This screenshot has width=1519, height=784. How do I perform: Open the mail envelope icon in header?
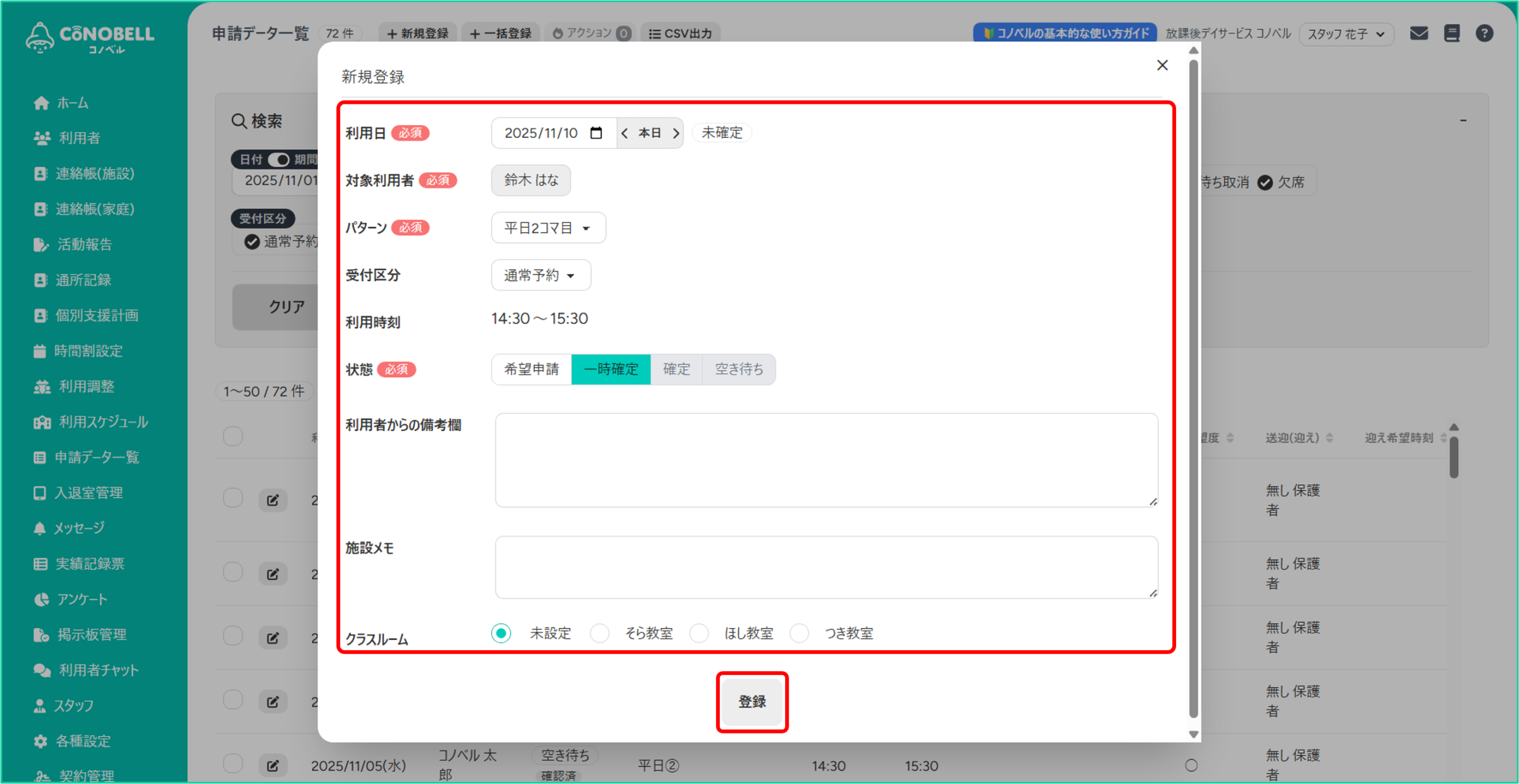(x=1419, y=33)
